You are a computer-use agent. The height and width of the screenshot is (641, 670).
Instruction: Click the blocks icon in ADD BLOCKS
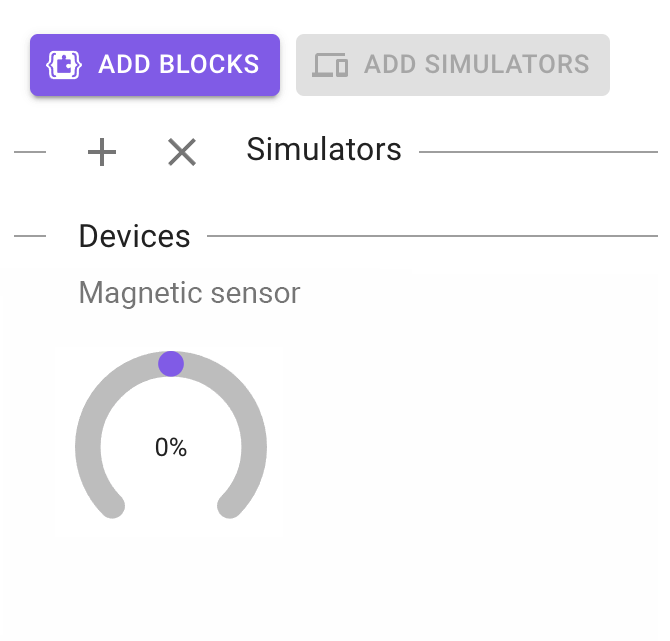click(x=63, y=65)
